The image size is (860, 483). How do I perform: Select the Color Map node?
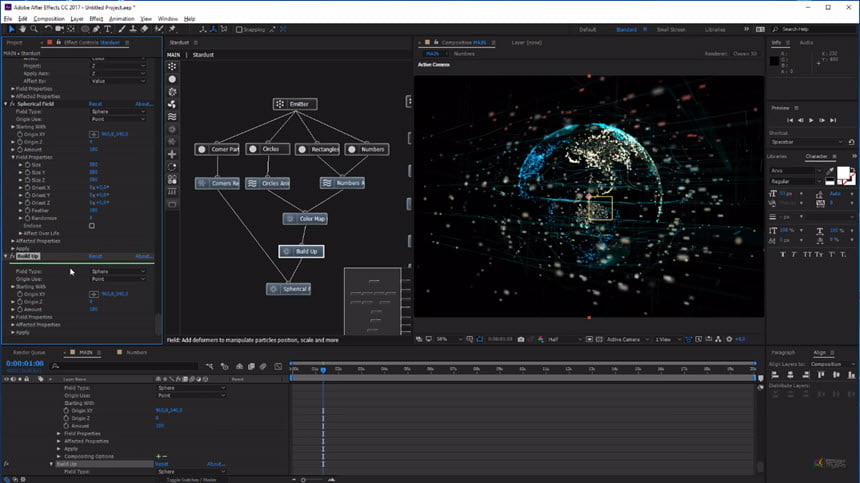tap(305, 219)
